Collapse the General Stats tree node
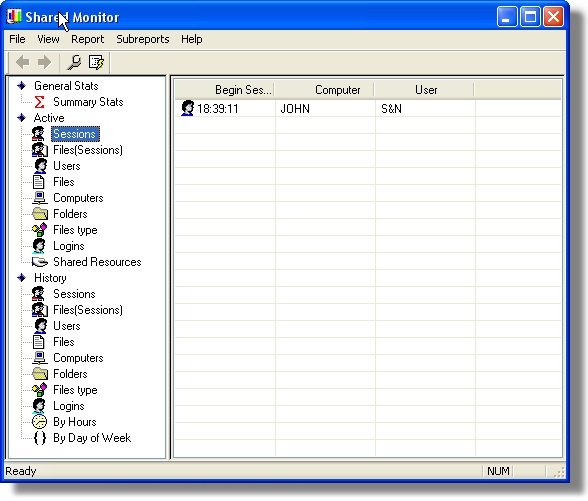This screenshot has width=588, height=501. [x=22, y=86]
